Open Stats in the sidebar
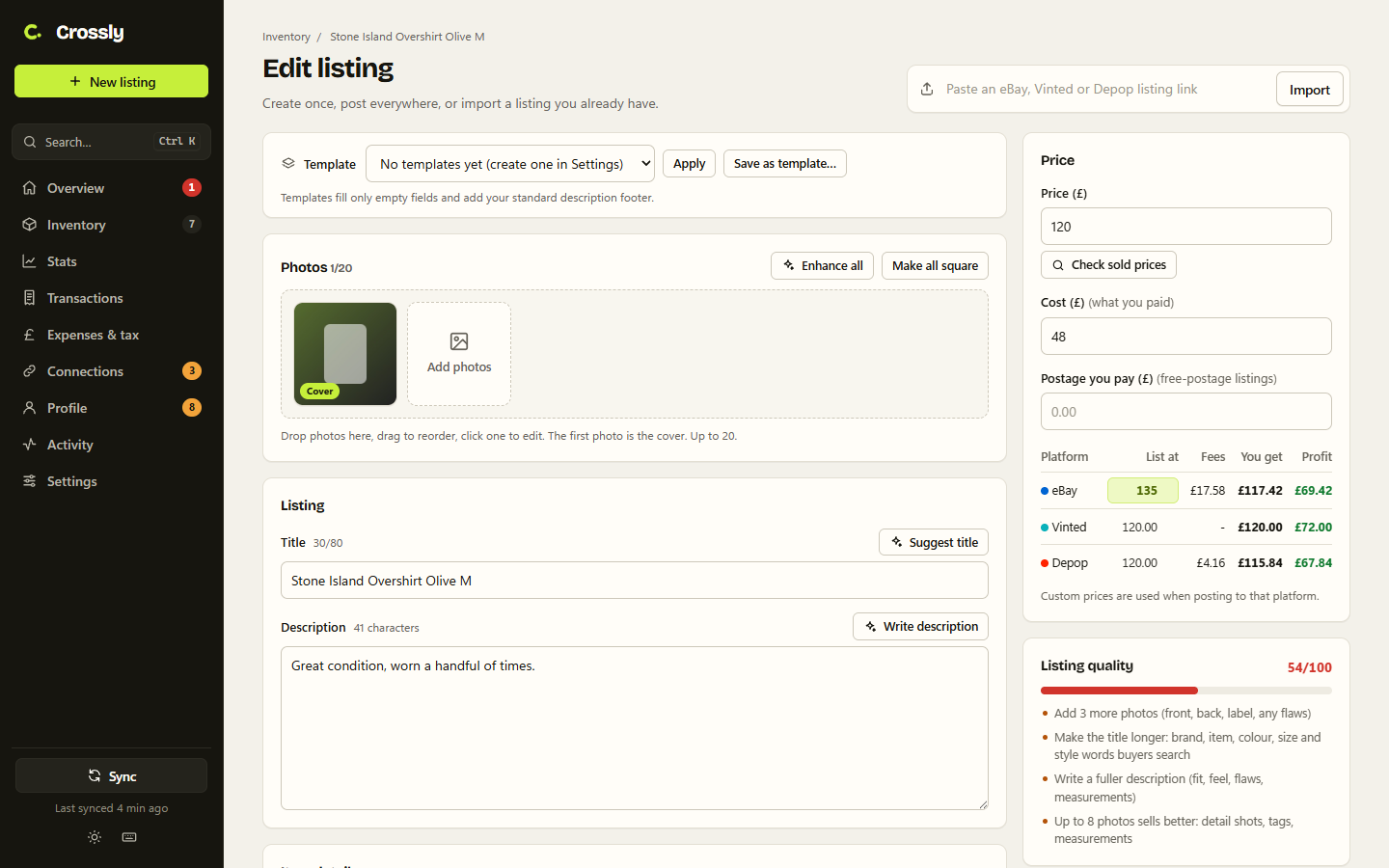1389x868 pixels. 111,261
